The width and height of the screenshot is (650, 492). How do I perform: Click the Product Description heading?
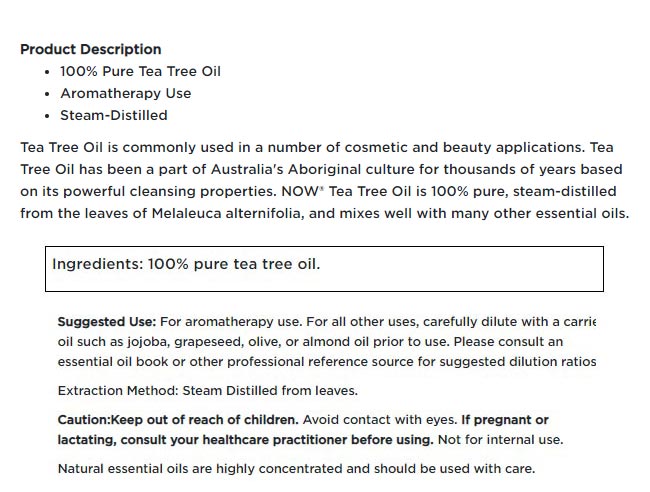(90, 49)
